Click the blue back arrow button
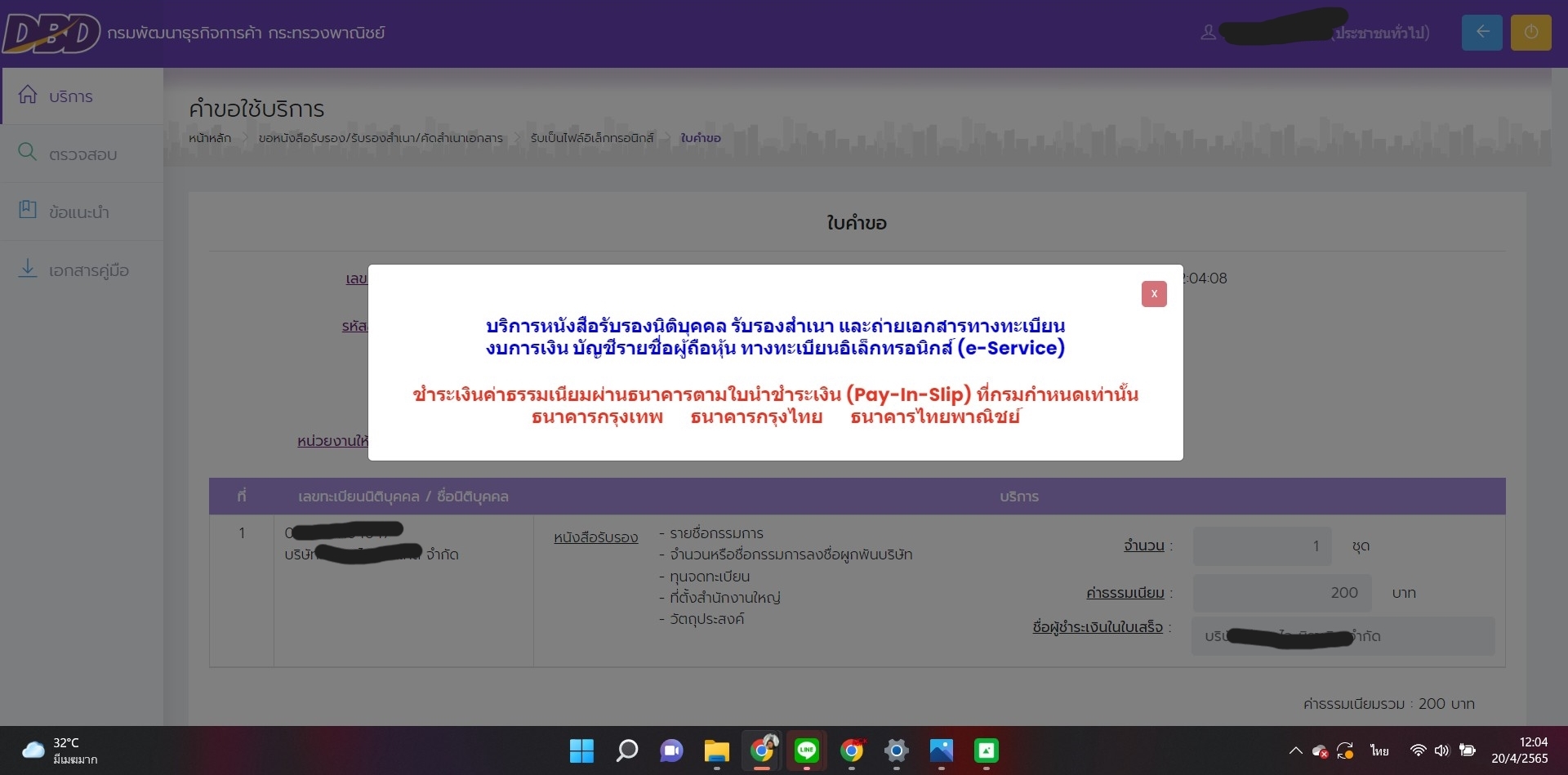 1482,33
